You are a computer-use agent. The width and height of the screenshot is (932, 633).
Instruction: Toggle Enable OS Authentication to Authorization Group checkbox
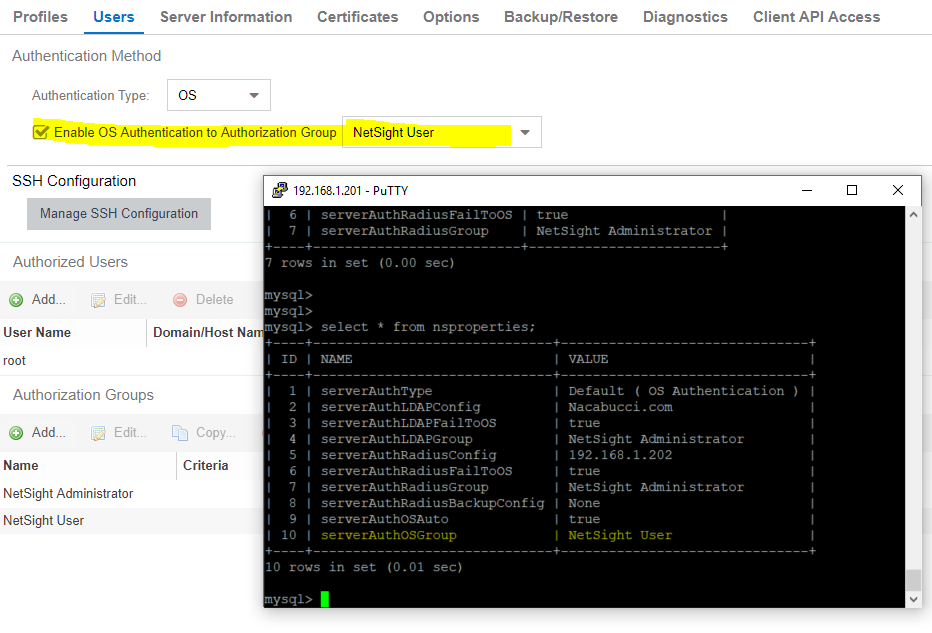(x=40, y=132)
